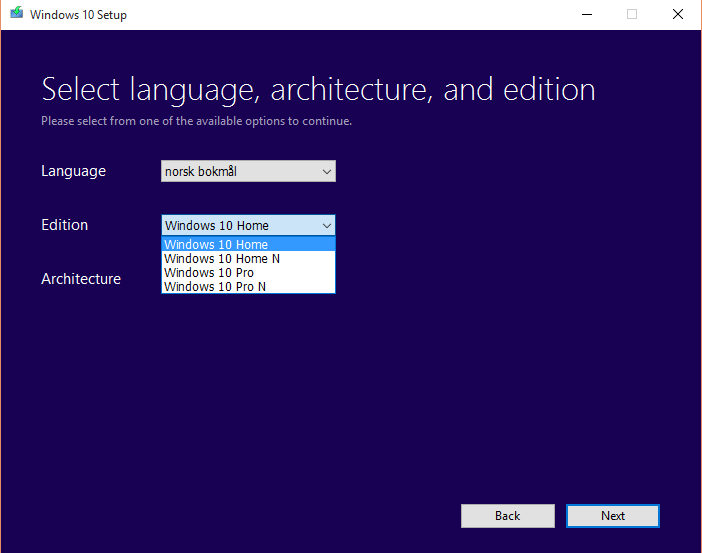This screenshot has height=553, width=702.
Task: Click the Next button
Action: (x=612, y=516)
